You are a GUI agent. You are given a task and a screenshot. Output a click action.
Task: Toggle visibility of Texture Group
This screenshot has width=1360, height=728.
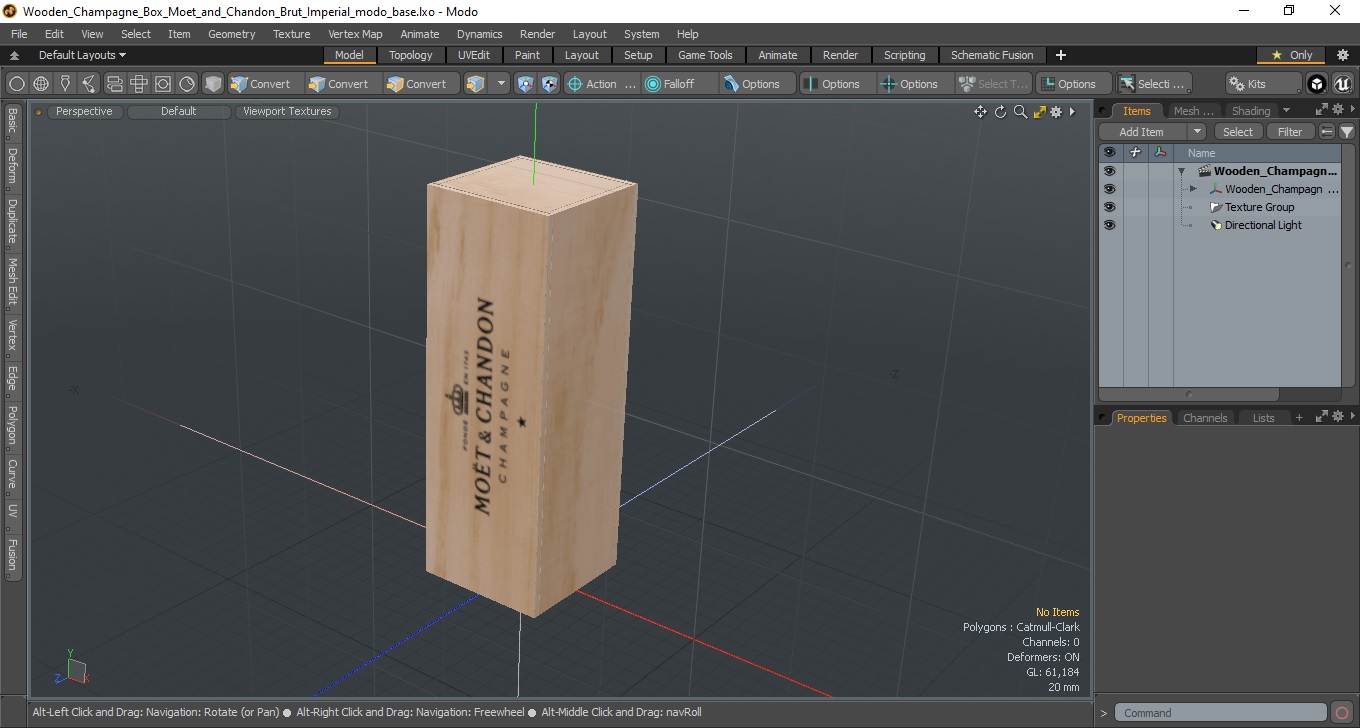1109,207
